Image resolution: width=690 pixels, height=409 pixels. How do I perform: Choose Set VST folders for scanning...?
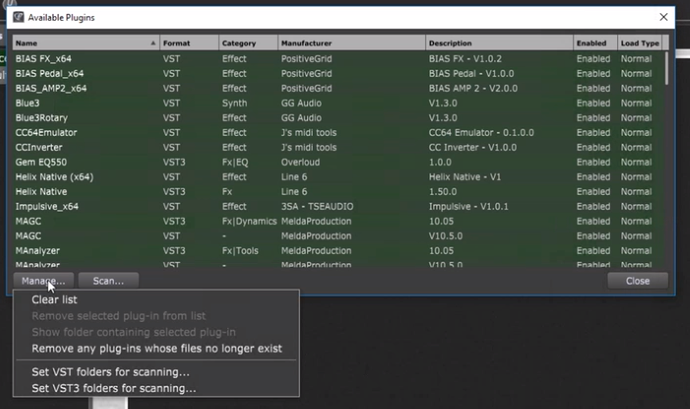click(x=110, y=372)
